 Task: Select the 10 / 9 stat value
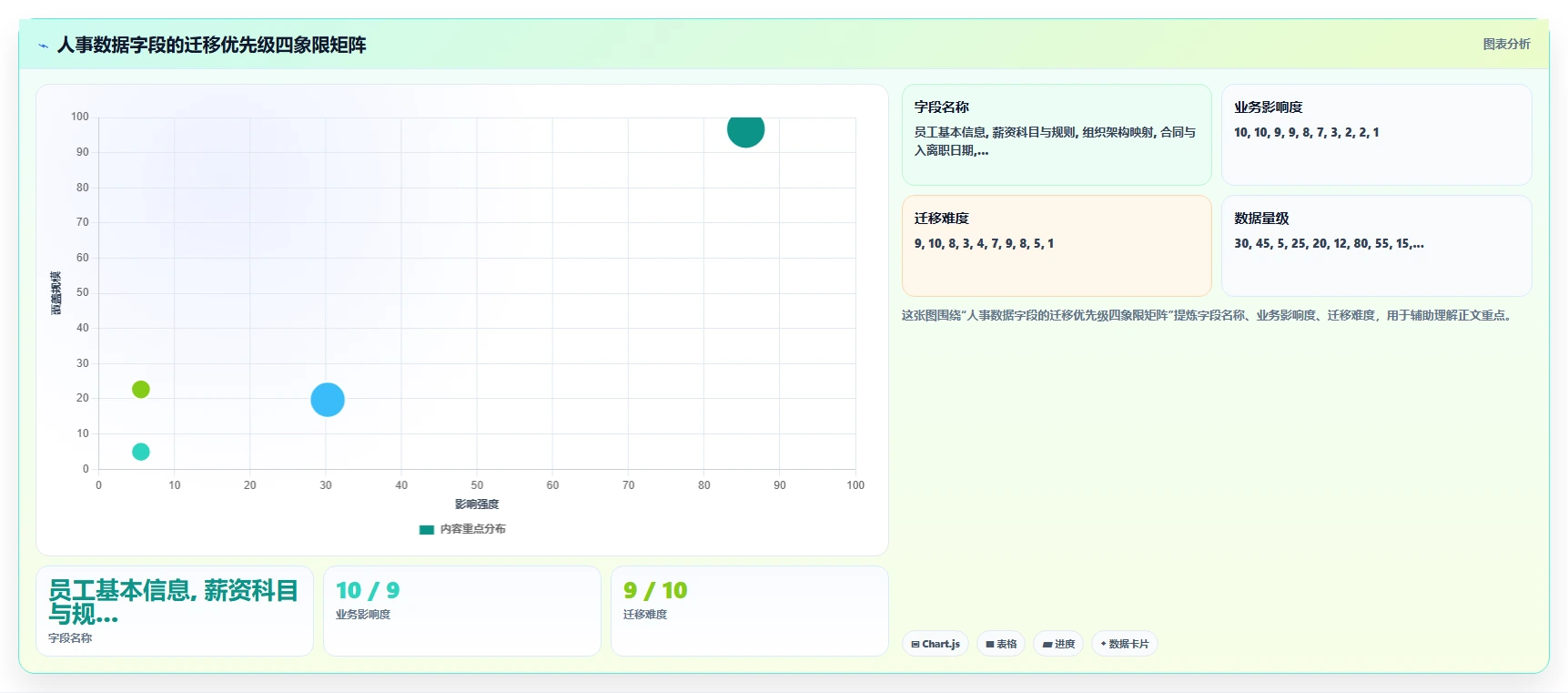point(368,590)
